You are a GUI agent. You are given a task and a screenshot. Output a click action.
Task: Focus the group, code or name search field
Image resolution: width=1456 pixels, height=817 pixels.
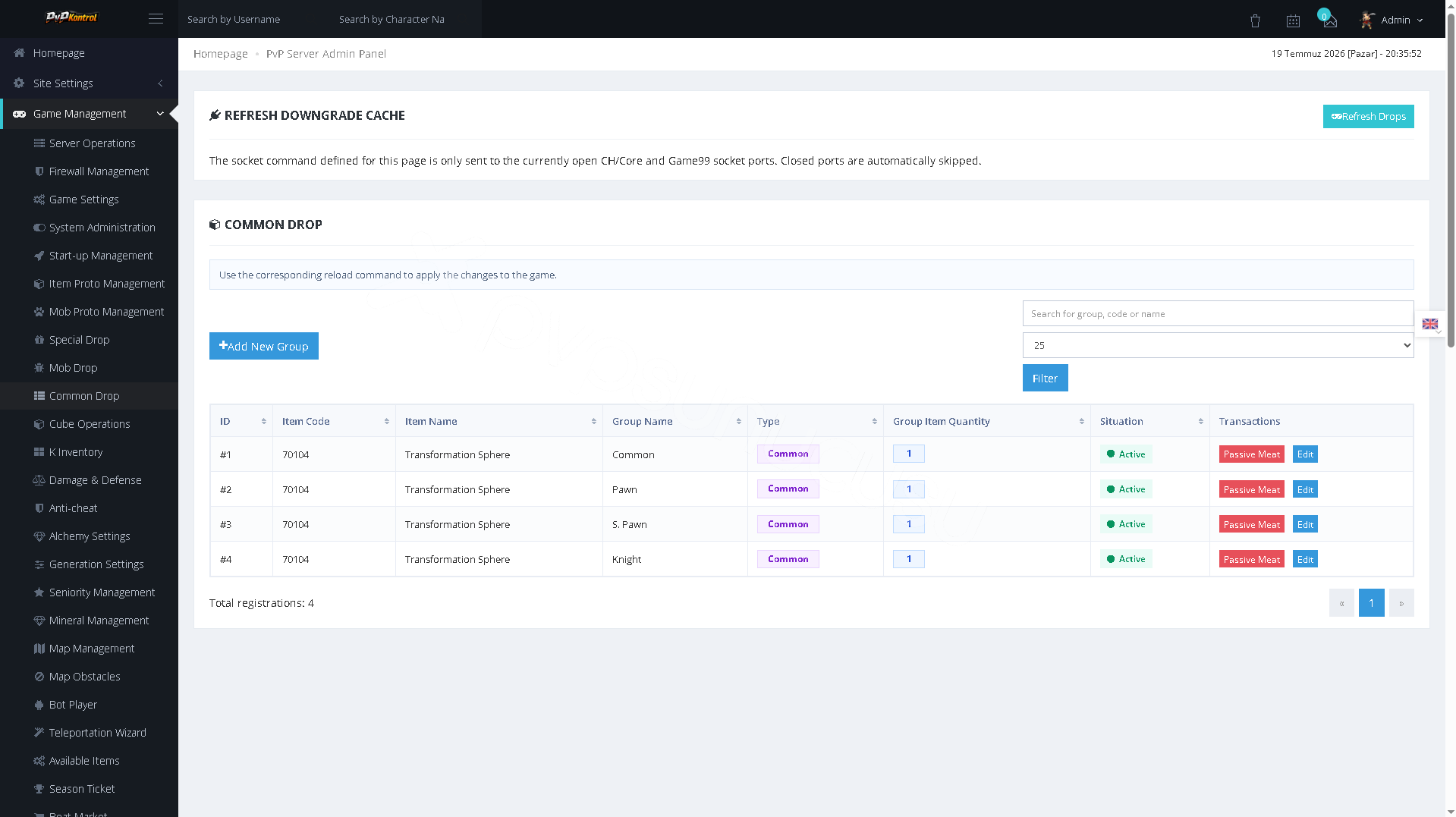coord(1218,313)
